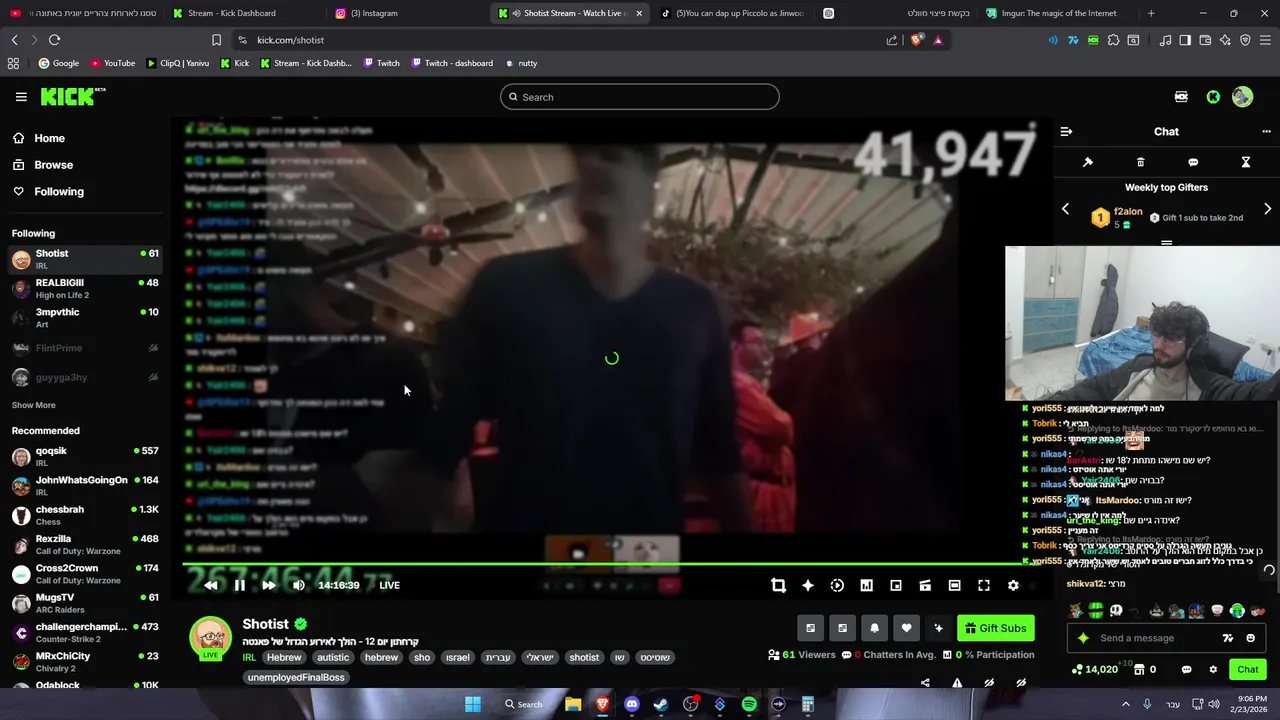Open the 7TV emote menu in chat input
This screenshot has width=1280, height=720.
1228,638
